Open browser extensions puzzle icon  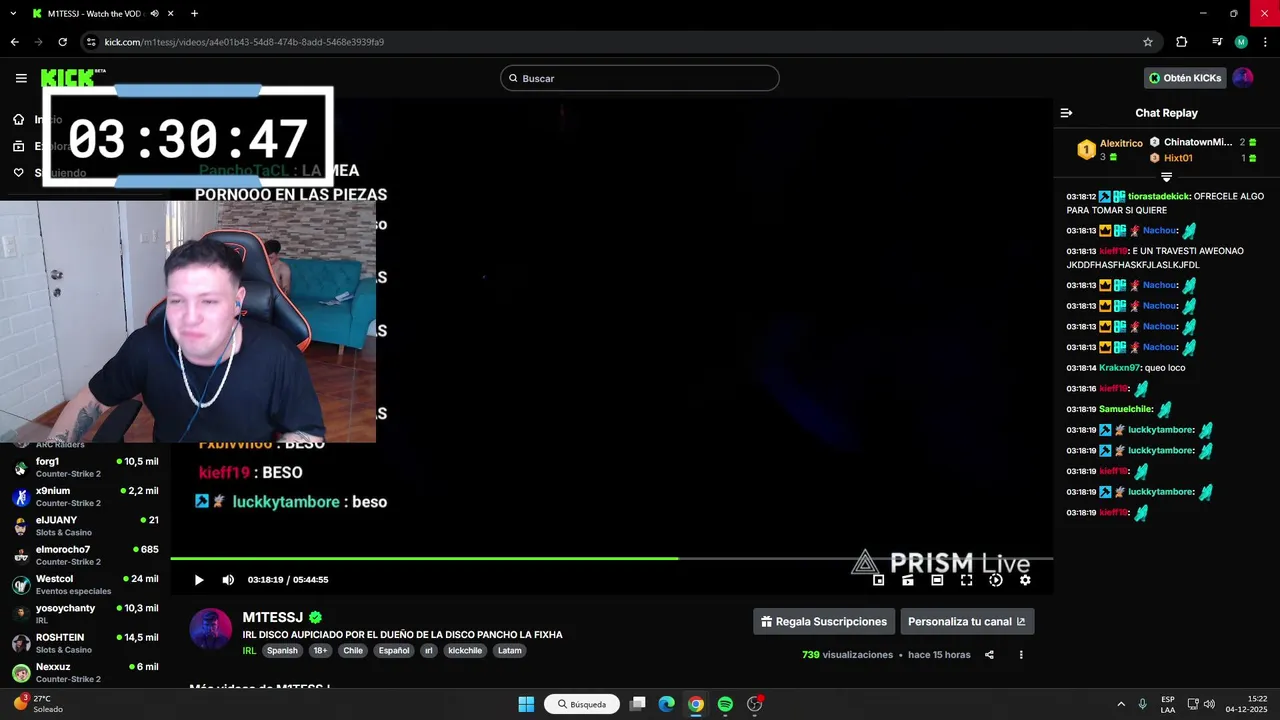1182,42
